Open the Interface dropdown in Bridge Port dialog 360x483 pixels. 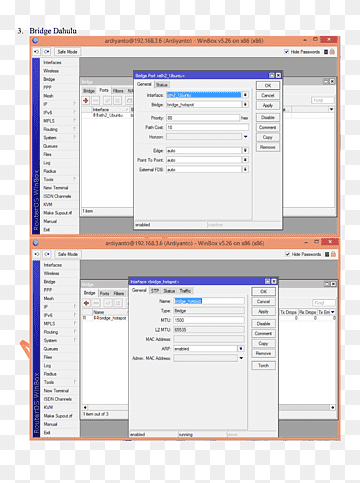pos(245,95)
